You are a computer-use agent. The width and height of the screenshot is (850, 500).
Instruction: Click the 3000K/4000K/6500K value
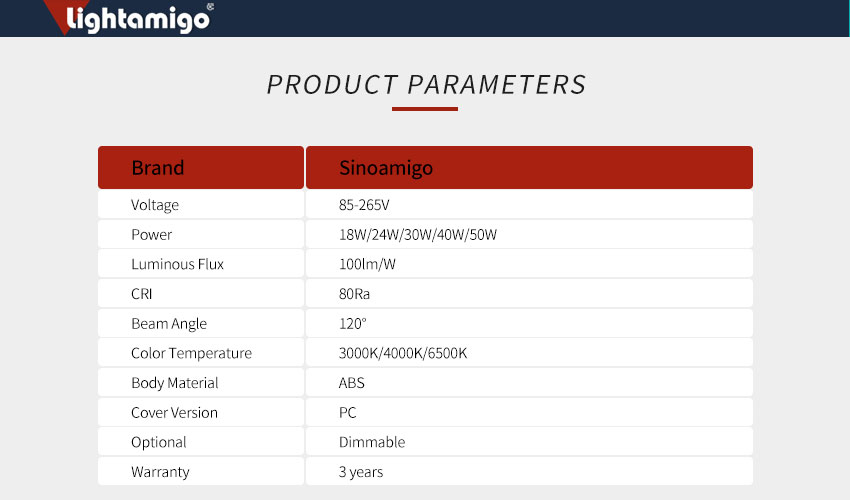tap(403, 353)
